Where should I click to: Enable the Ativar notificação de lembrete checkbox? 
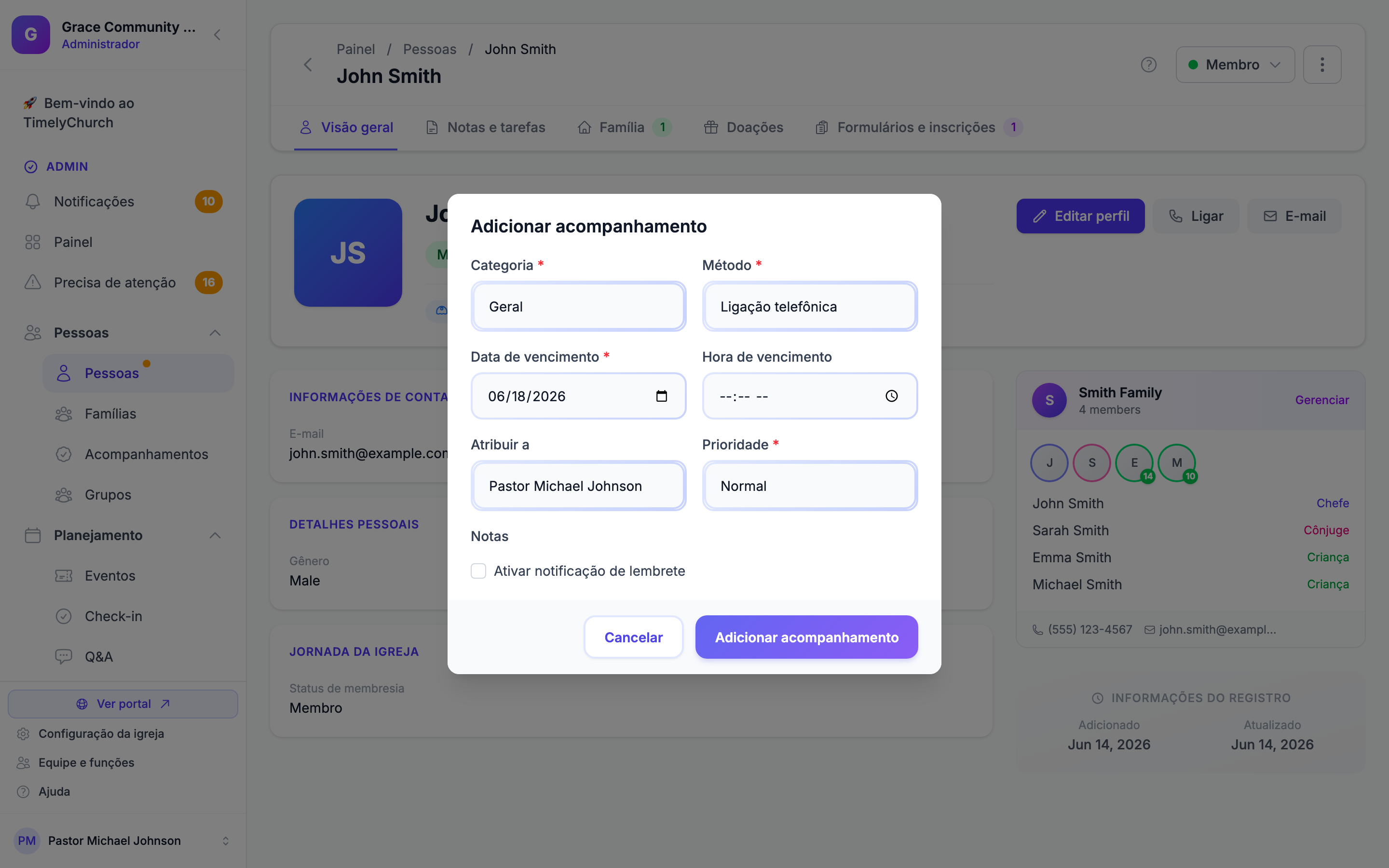click(x=478, y=571)
